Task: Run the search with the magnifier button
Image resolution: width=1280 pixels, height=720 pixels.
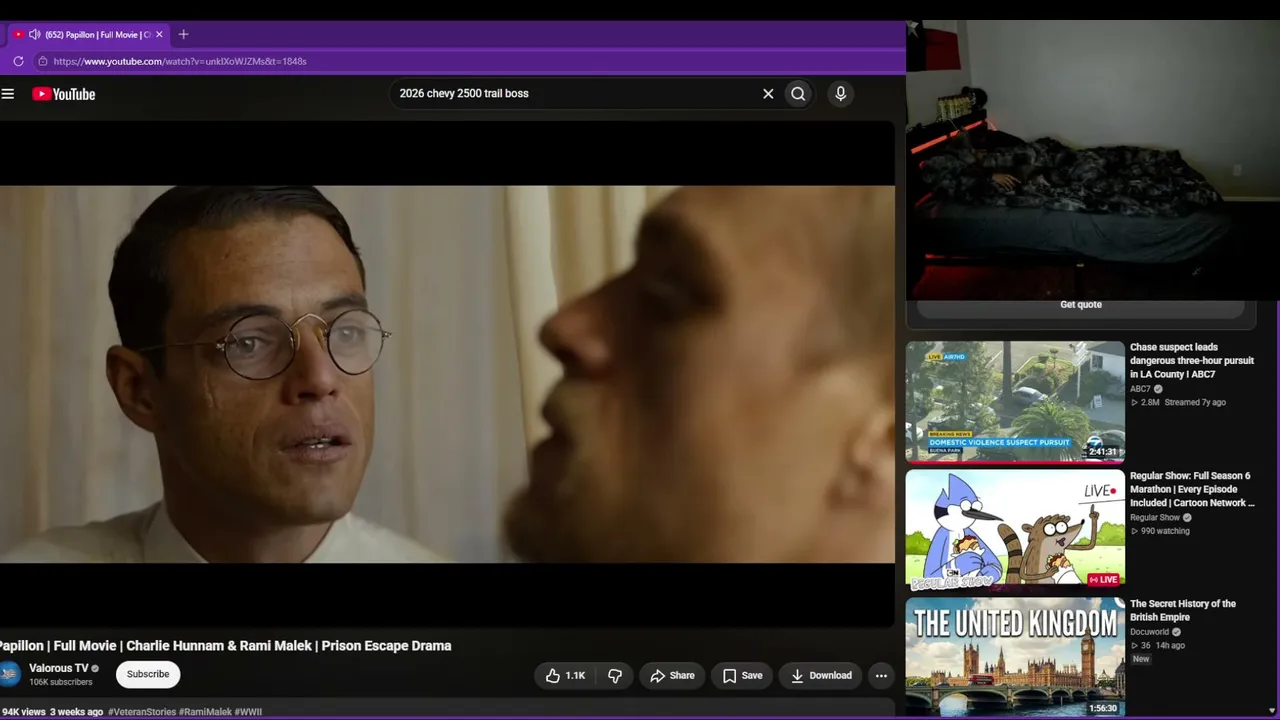Action: tap(798, 94)
